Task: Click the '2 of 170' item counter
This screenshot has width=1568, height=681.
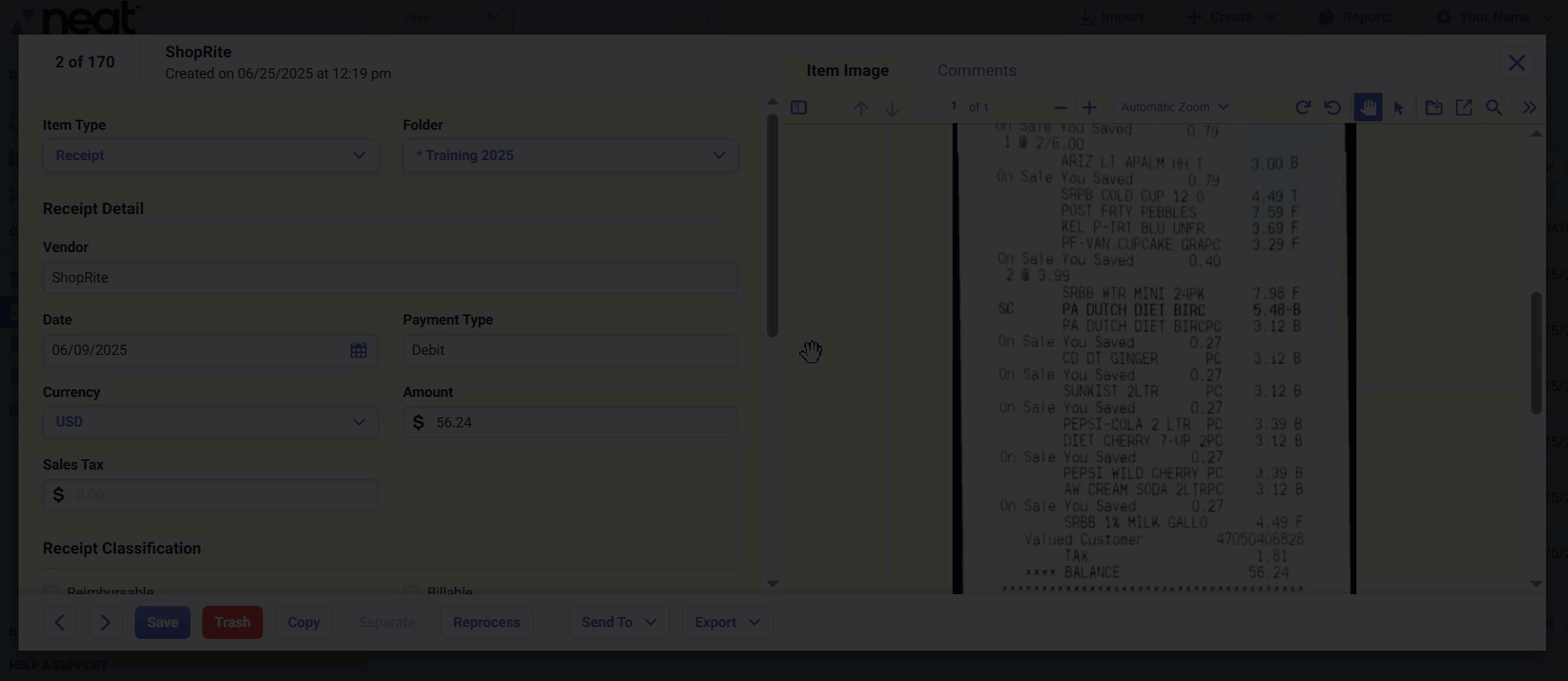Action: [x=84, y=62]
